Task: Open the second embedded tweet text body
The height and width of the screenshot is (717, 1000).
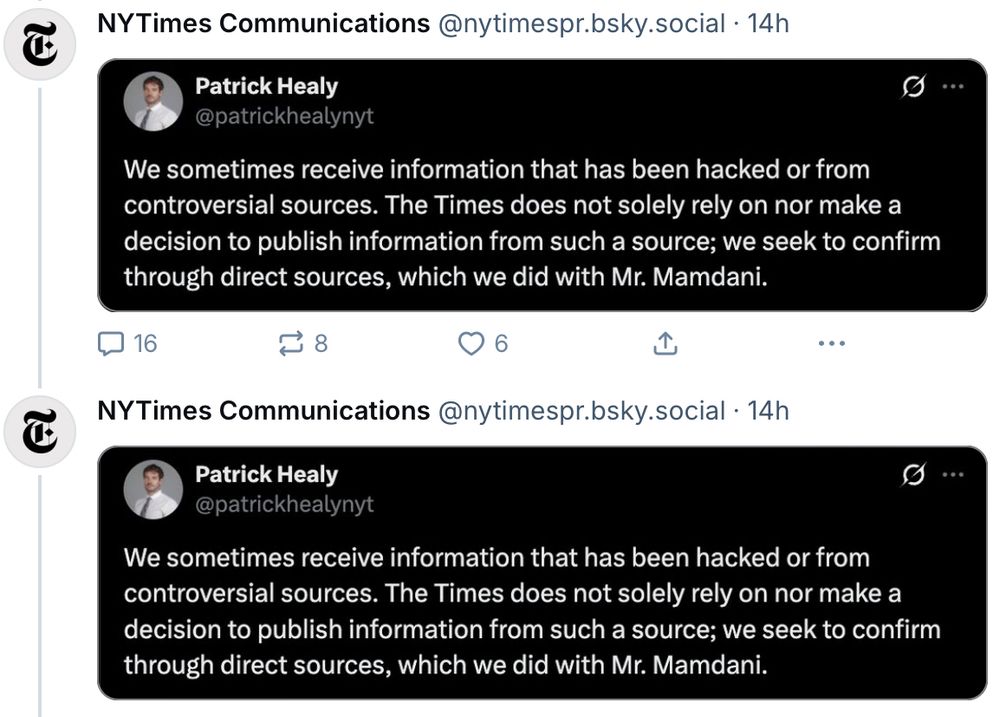Action: (x=532, y=611)
